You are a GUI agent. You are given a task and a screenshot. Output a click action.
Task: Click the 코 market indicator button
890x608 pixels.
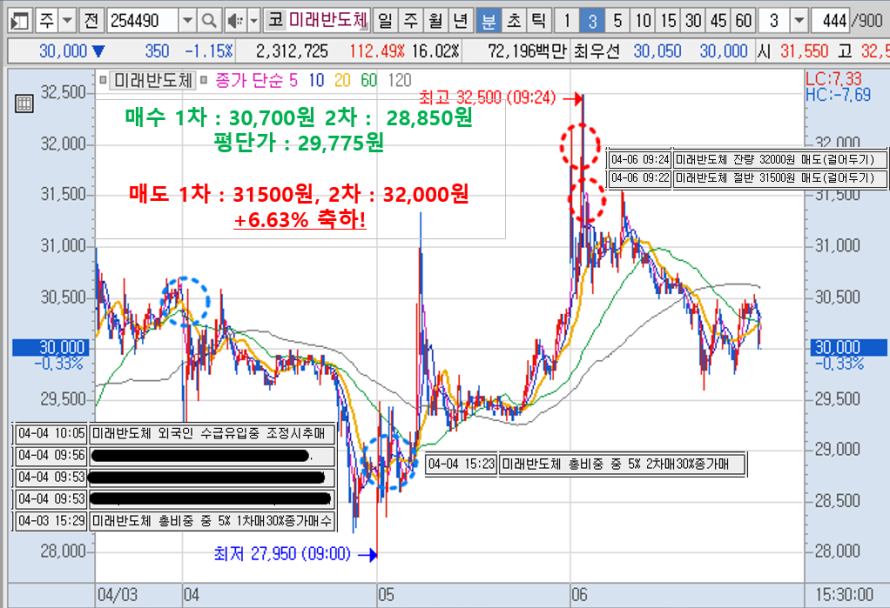tap(273, 20)
